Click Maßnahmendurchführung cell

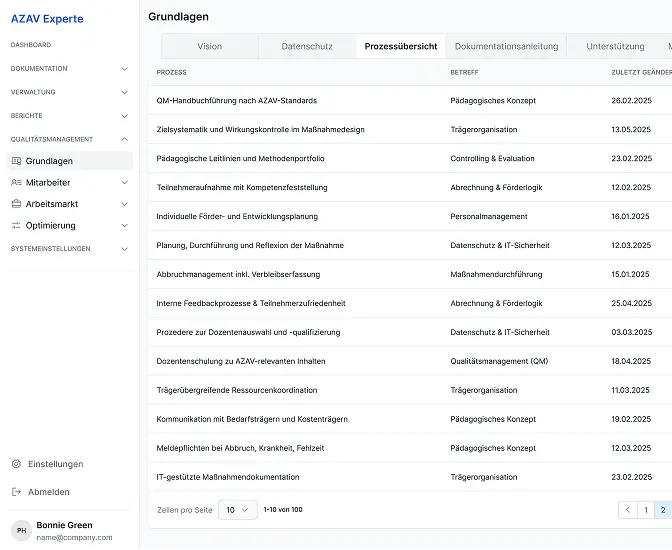click(496, 274)
